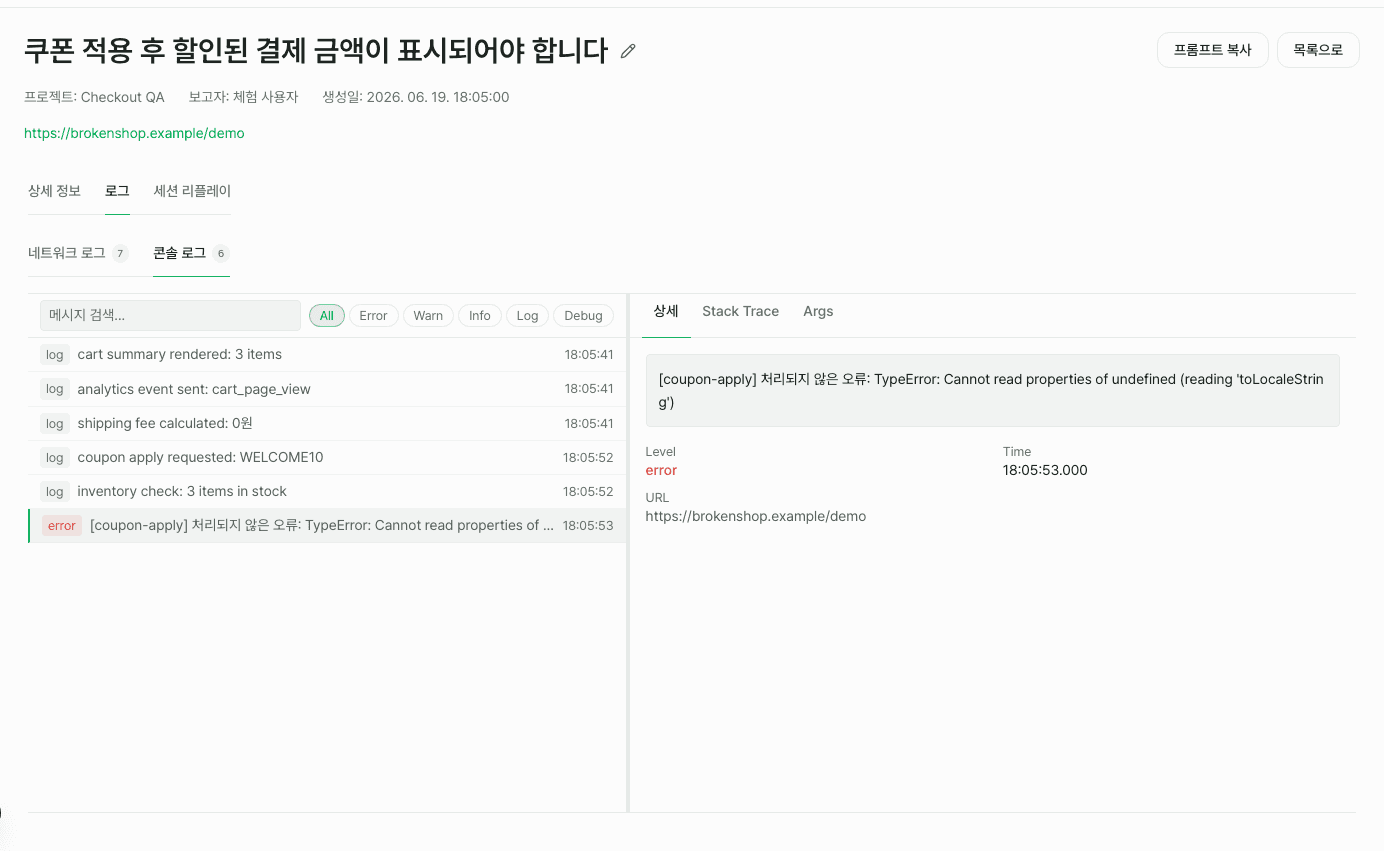Switch to the 상세 정보 tab
Image resolution: width=1384 pixels, height=851 pixels.
[x=54, y=191]
